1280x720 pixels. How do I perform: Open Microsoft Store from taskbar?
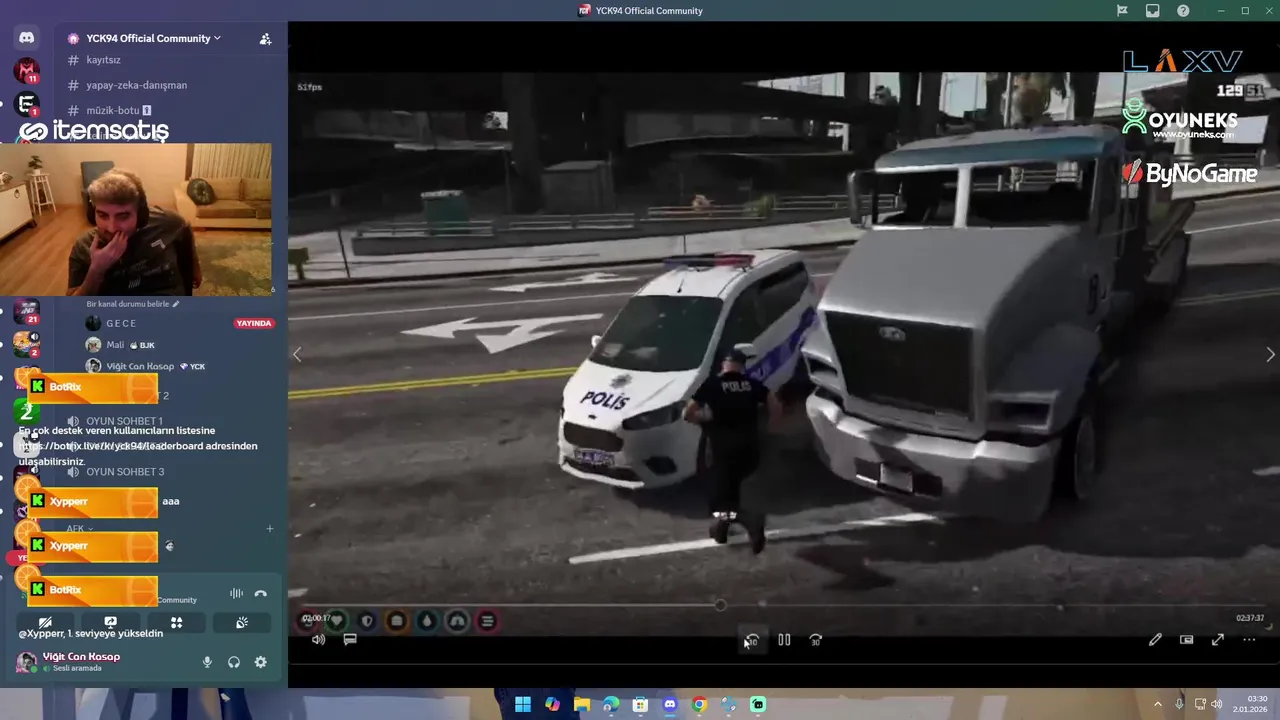[x=641, y=704]
